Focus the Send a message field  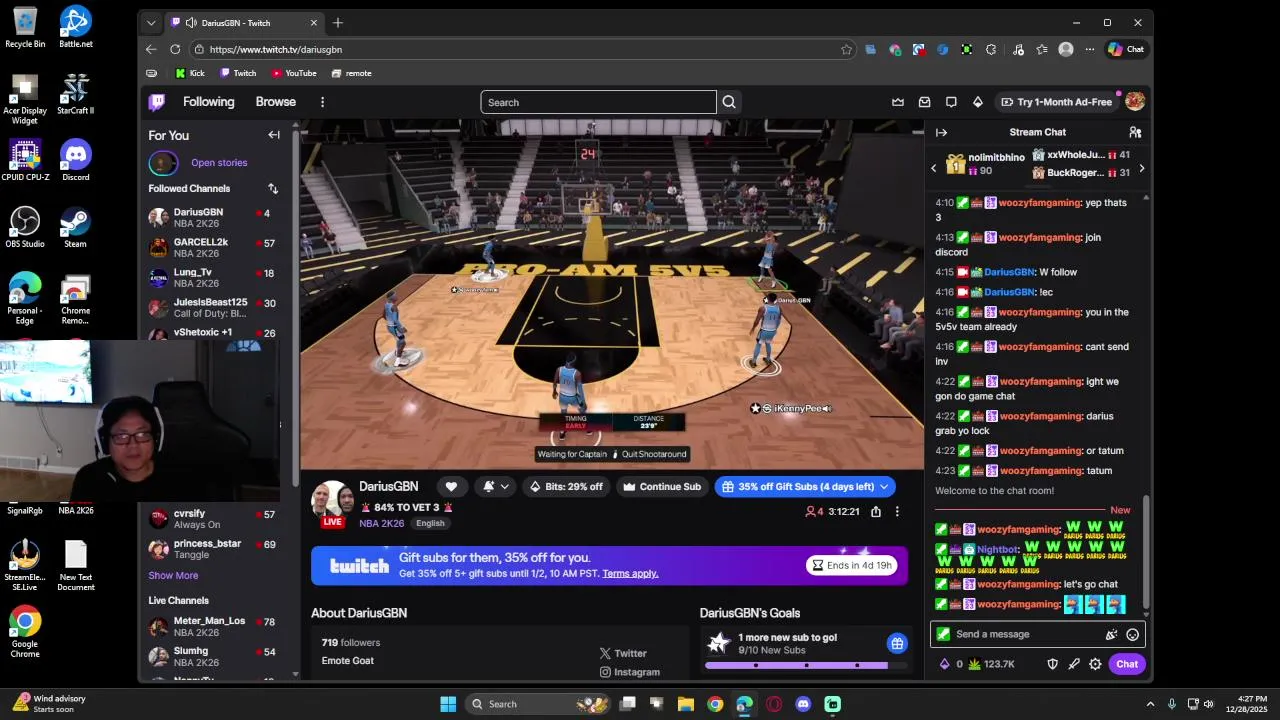[1037, 634]
